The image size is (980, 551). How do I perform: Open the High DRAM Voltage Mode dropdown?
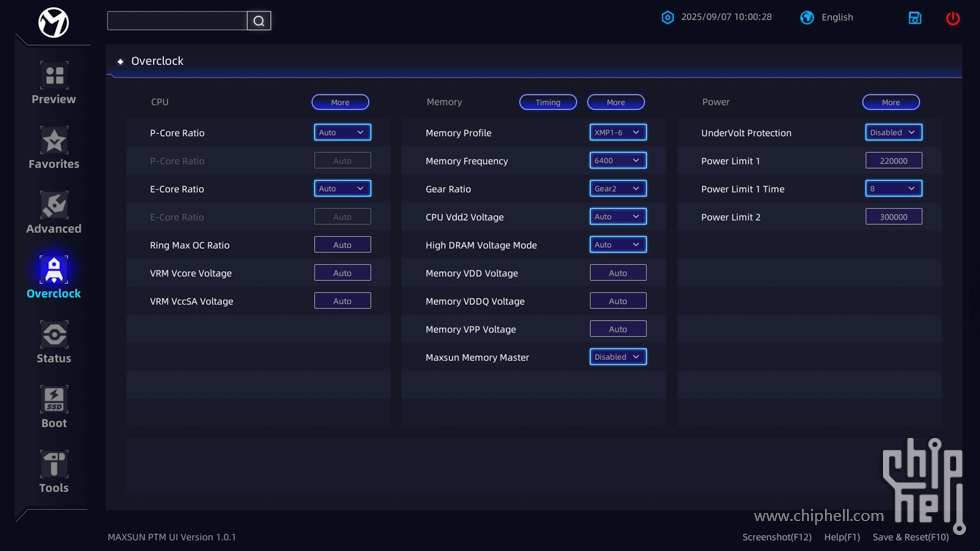coord(618,245)
